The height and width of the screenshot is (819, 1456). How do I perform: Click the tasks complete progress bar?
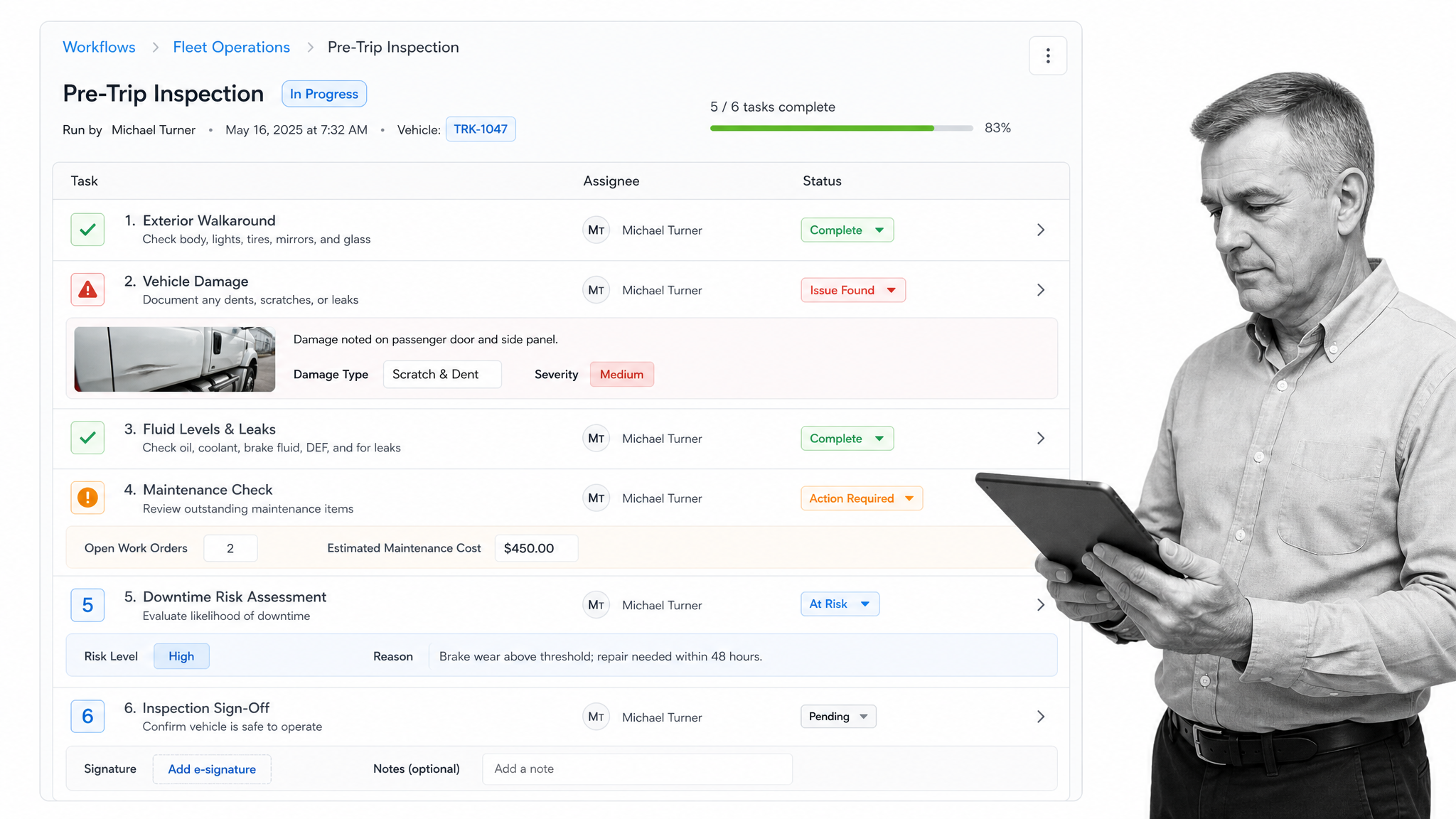click(841, 128)
